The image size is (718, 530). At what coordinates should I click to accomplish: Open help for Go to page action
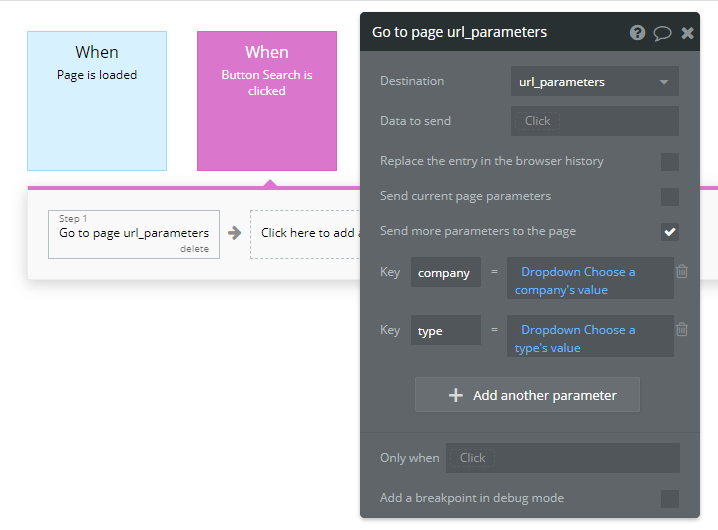point(637,33)
